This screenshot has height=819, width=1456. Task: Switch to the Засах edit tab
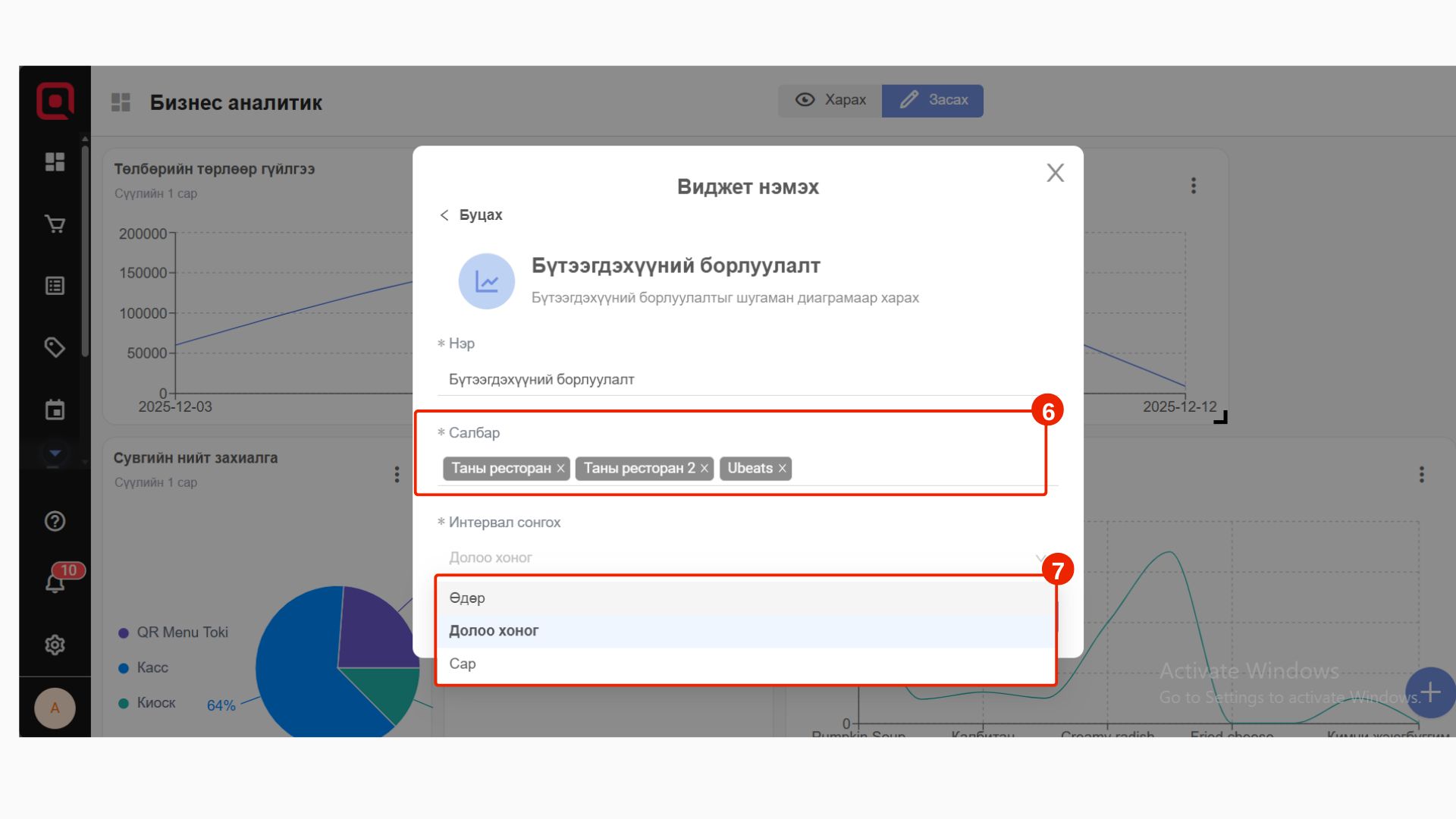(x=933, y=100)
